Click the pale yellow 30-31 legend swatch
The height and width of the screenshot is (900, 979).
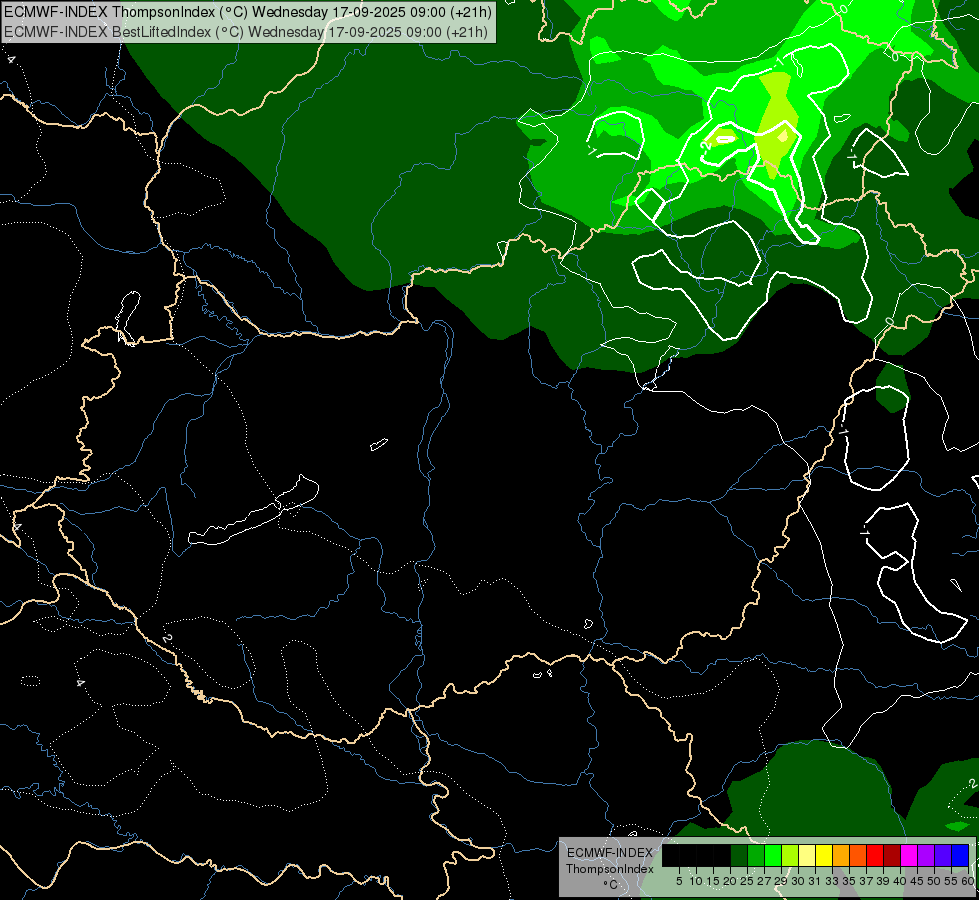807,855
